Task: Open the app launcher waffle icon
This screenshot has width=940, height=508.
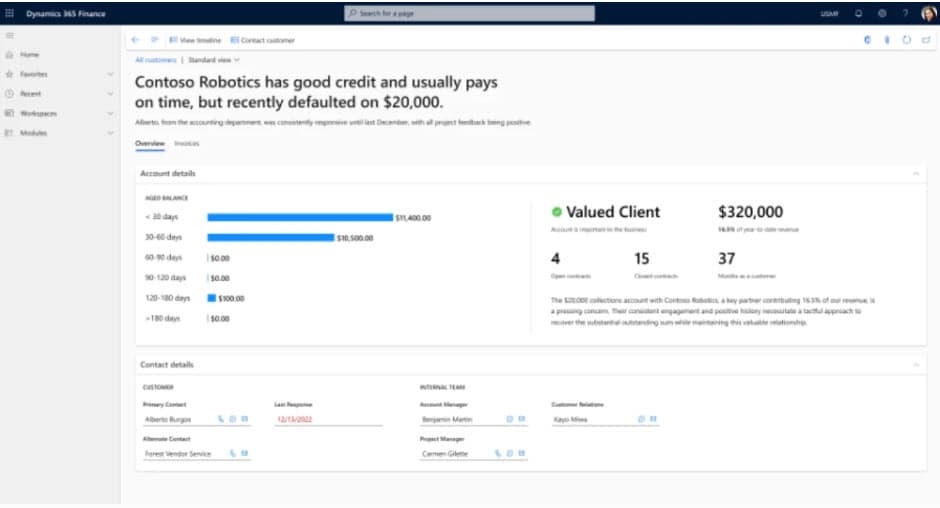Action: click(x=10, y=13)
